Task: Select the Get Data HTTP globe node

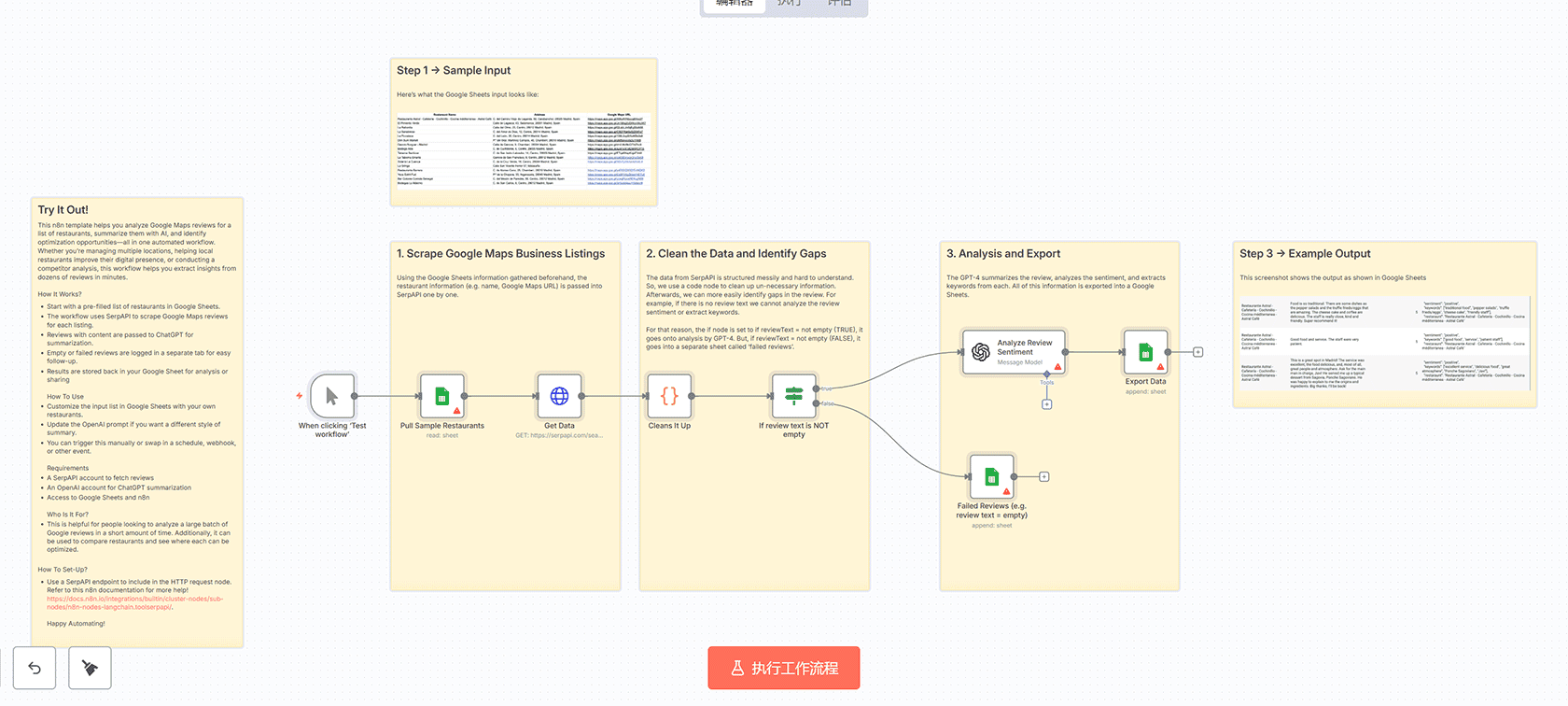Action: (x=559, y=396)
